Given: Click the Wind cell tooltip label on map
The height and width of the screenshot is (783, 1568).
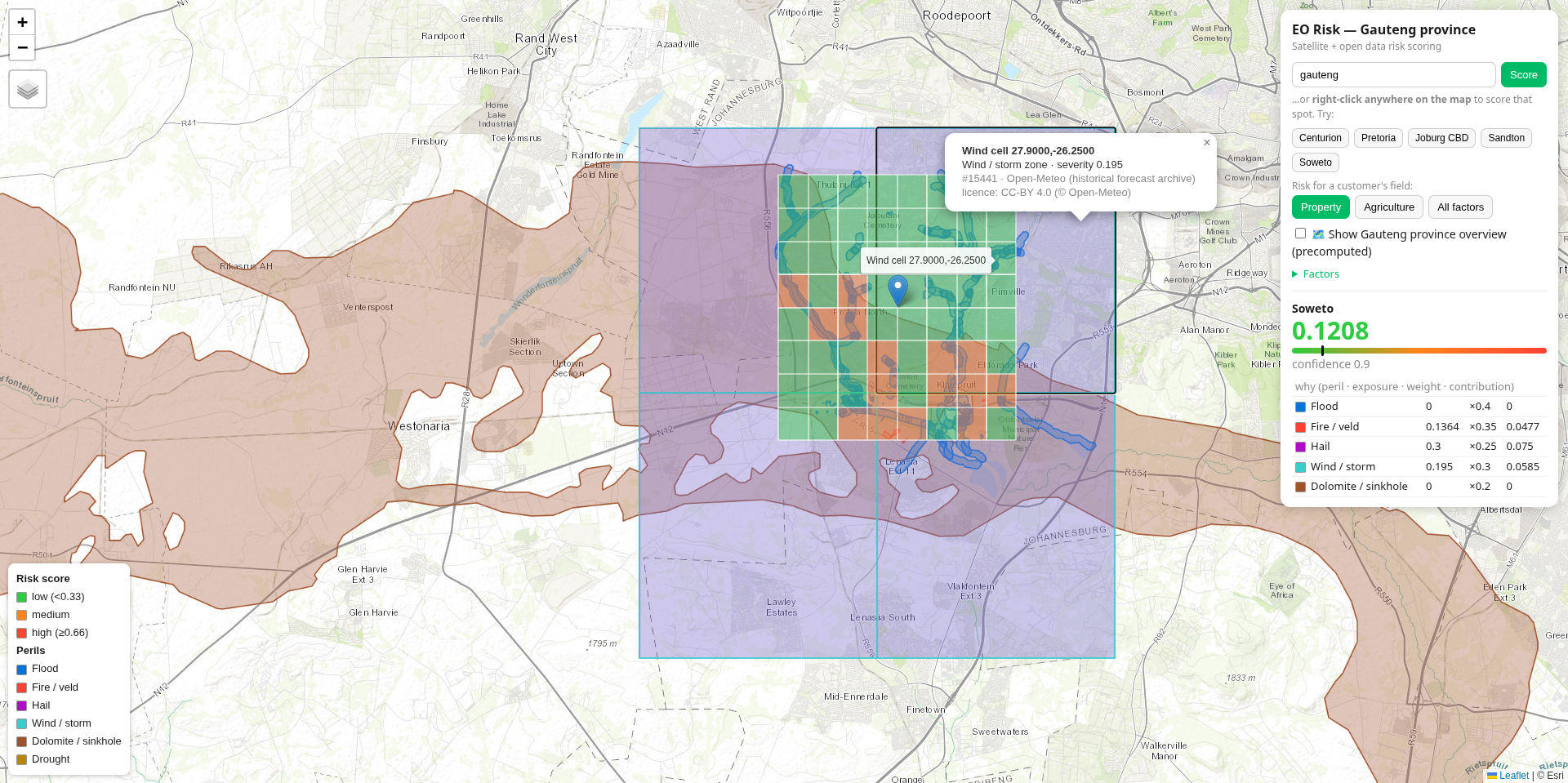Looking at the screenshot, I should point(925,260).
